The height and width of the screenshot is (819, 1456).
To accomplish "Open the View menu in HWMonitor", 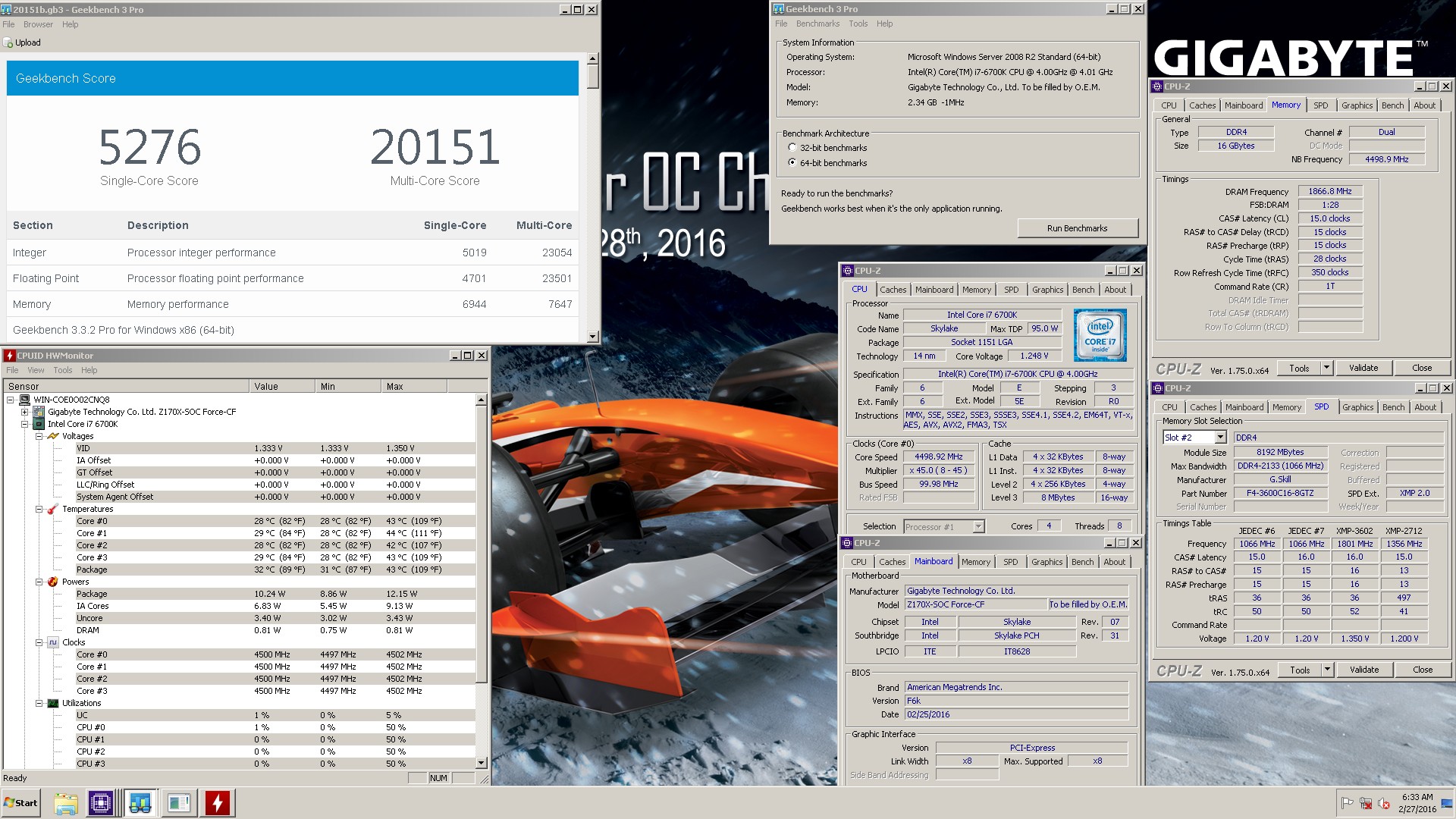I will (36, 370).
